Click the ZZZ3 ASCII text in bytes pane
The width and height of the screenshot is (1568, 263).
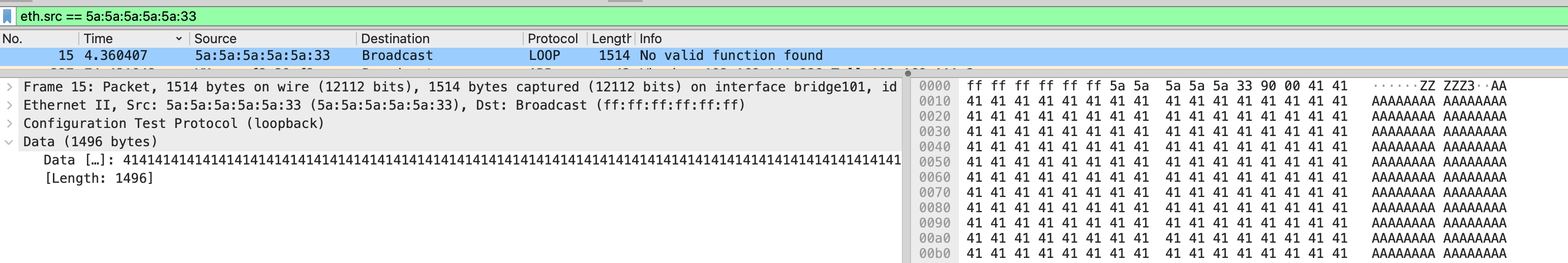(1459, 86)
